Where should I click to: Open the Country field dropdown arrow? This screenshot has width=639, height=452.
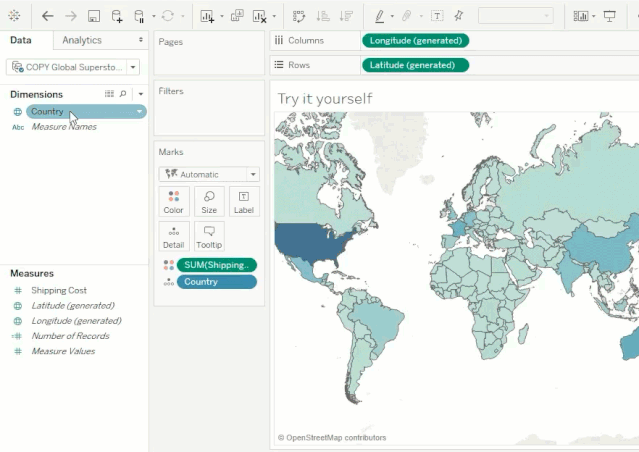tap(139, 112)
